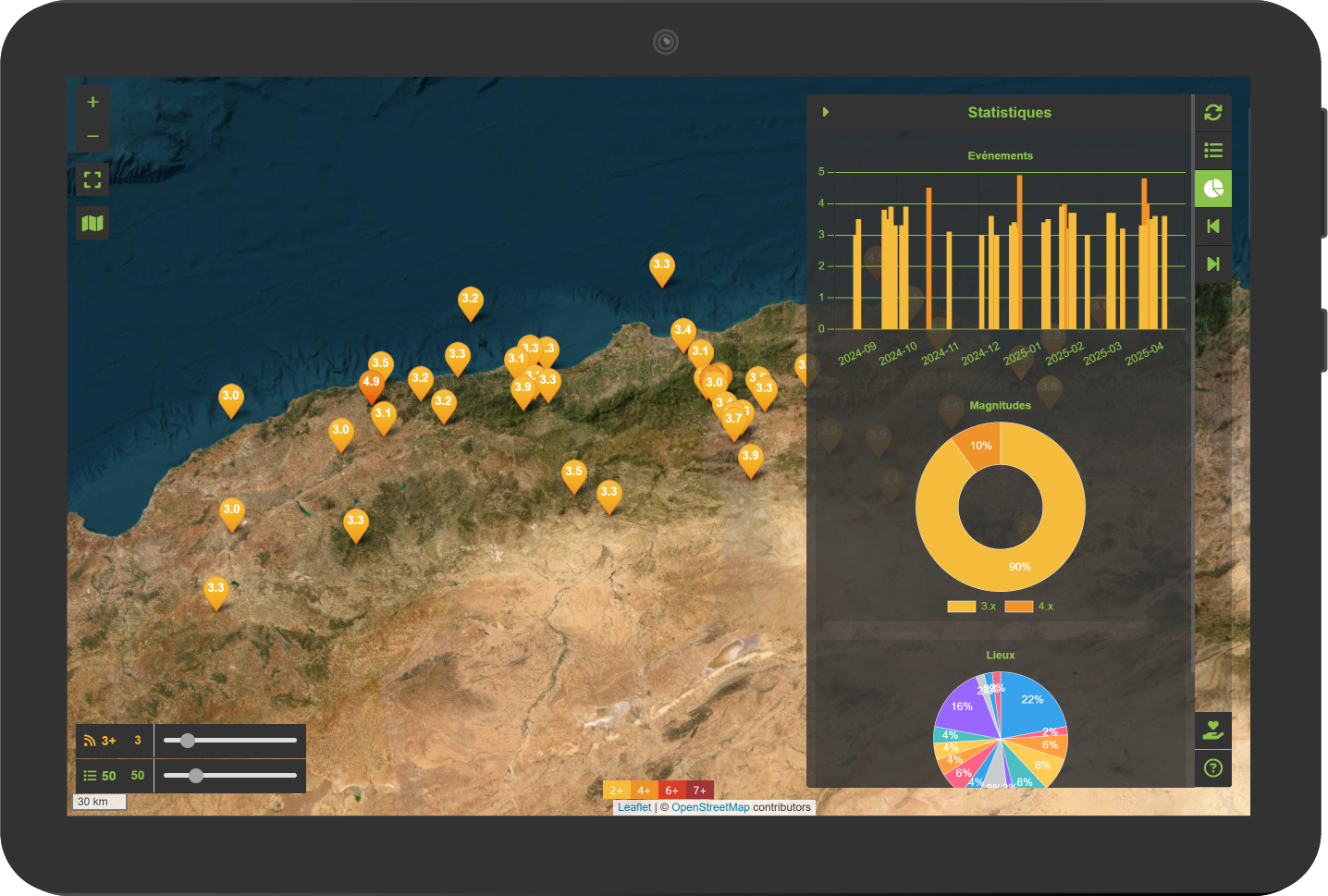This screenshot has height=896, width=1328.
Task: Select the 4.9 magnitude map marker
Action: 371,385
